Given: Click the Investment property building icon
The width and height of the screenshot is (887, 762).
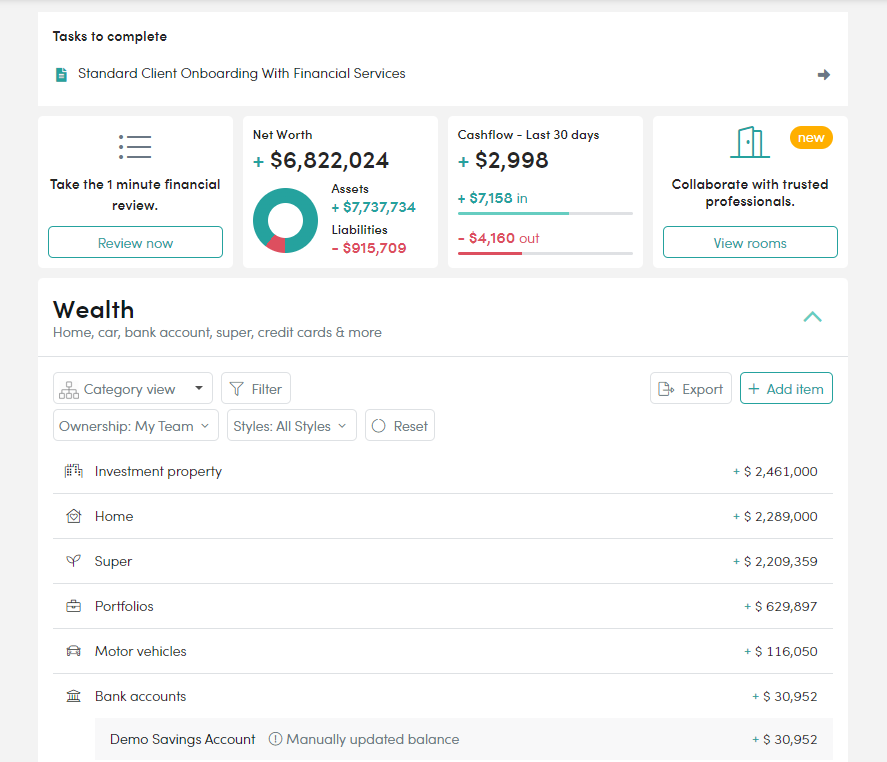Looking at the screenshot, I should click(x=74, y=471).
